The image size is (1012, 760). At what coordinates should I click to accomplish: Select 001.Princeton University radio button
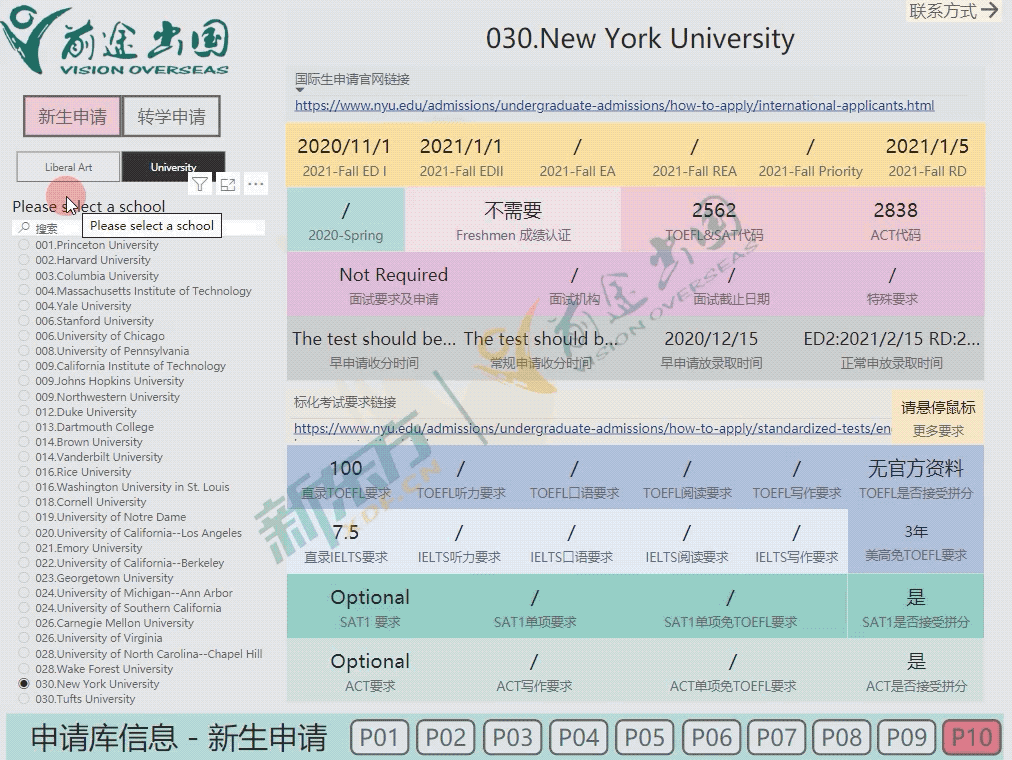point(25,245)
